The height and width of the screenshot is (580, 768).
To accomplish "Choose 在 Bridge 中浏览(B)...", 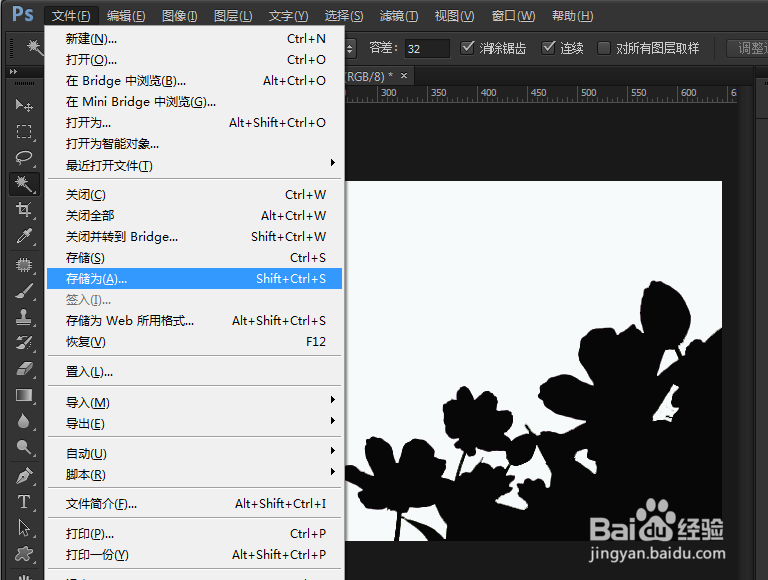I will pyautogui.click(x=194, y=81).
